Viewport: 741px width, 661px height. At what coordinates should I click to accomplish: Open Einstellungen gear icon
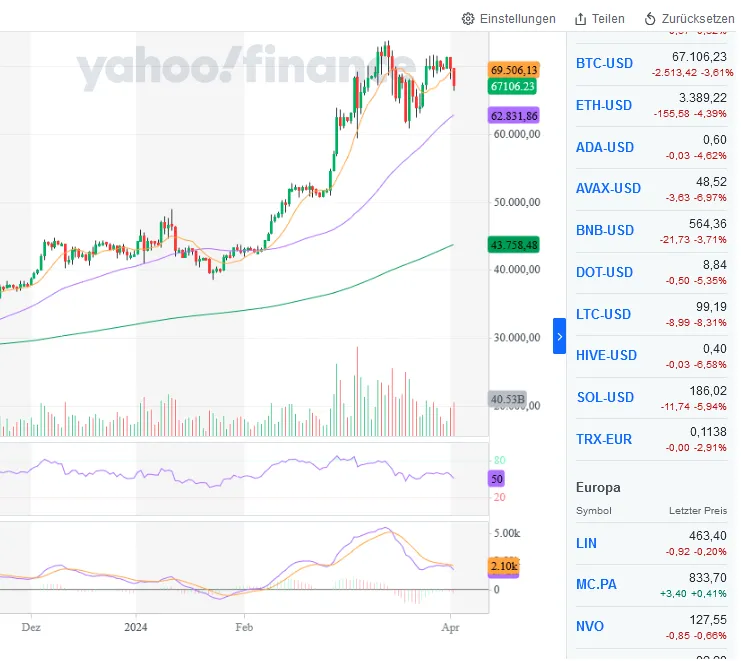[467, 19]
